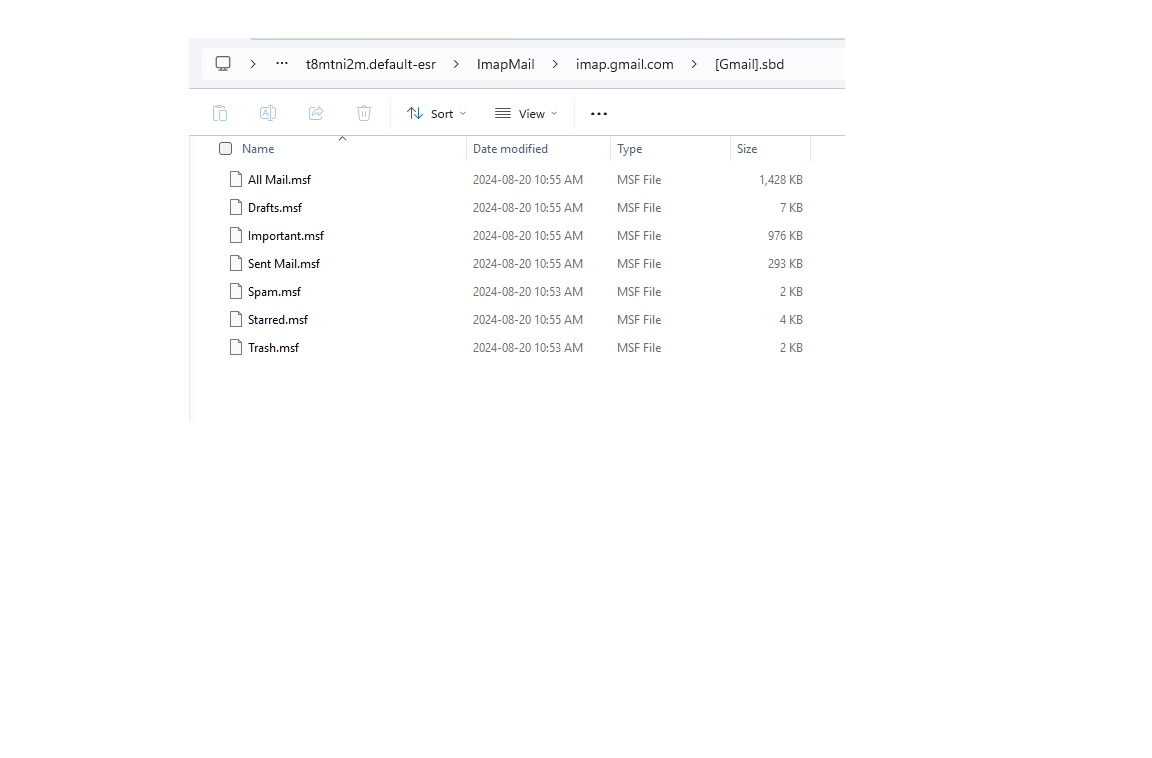
Task: Click the date modified of Spam.msf
Action: pyautogui.click(x=528, y=292)
